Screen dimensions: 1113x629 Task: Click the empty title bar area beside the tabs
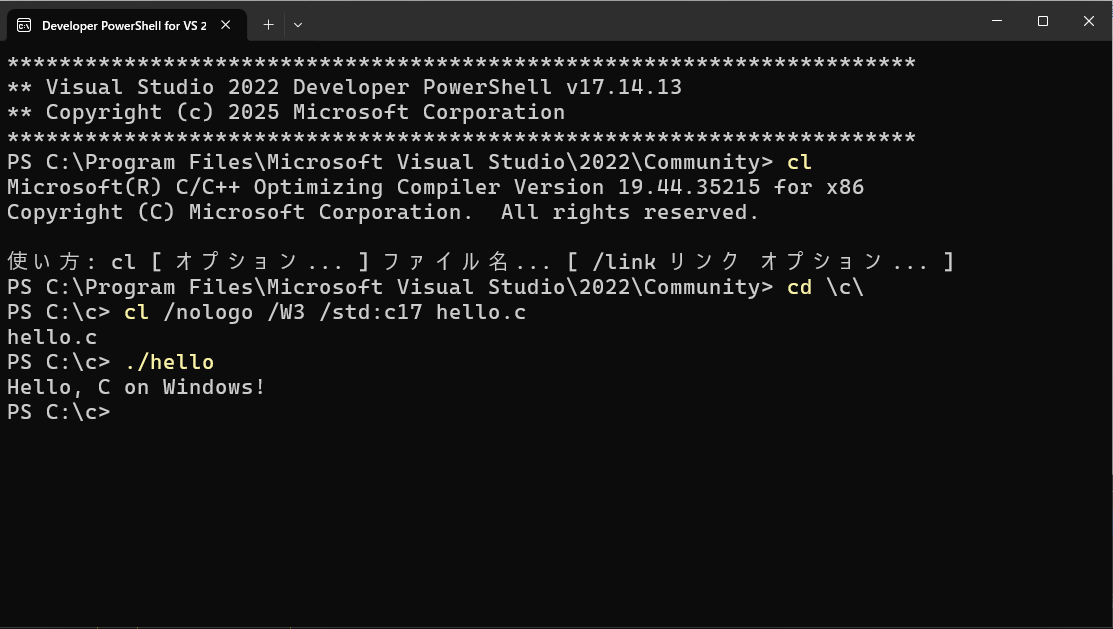point(639,21)
